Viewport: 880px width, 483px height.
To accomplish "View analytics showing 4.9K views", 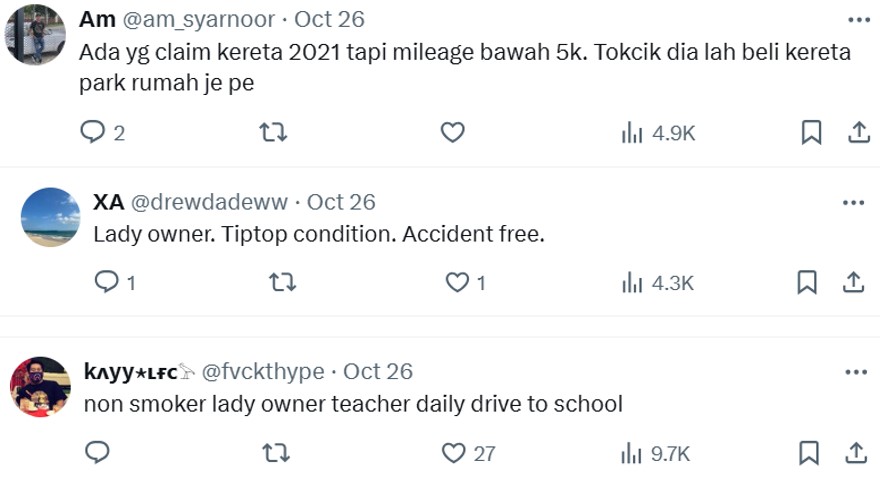I will pyautogui.click(x=658, y=134).
